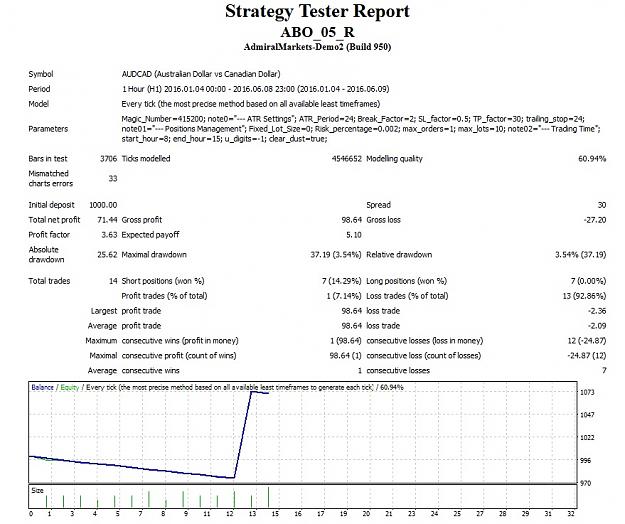The height and width of the screenshot is (524, 625).
Task: Click the Modelling quality value 60.94%
Action: point(592,159)
